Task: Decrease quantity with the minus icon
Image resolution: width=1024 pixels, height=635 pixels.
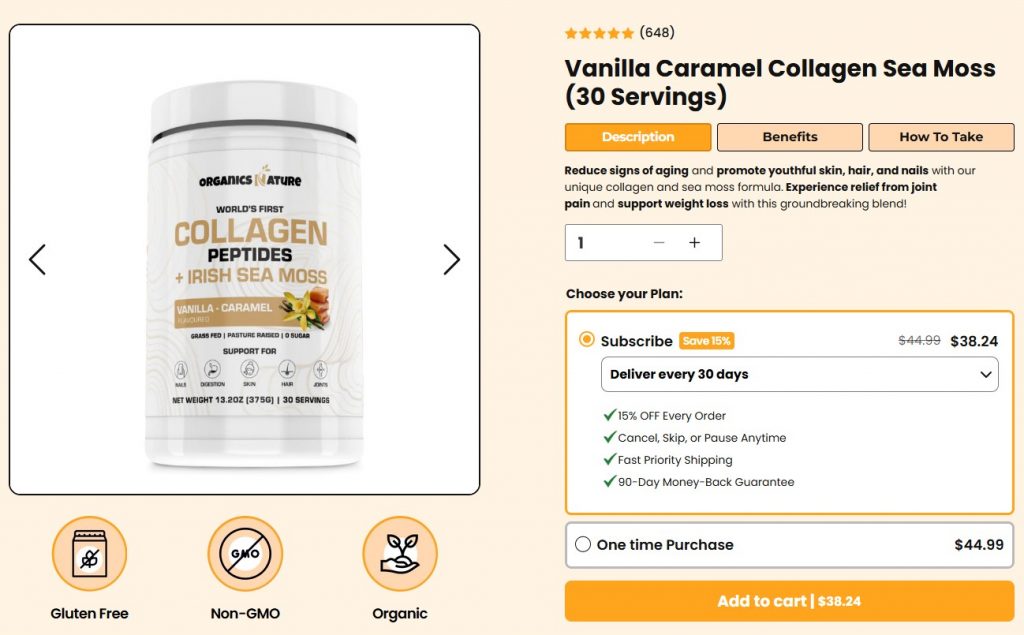Action: click(659, 242)
